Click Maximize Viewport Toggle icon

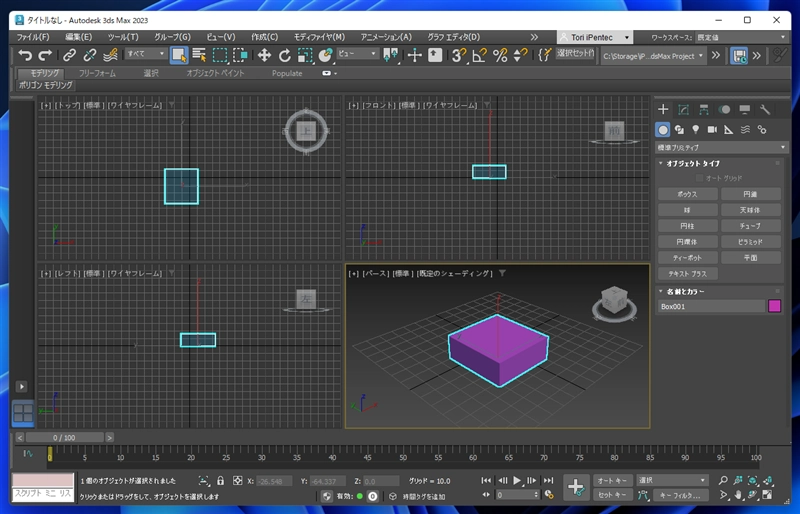(x=767, y=495)
